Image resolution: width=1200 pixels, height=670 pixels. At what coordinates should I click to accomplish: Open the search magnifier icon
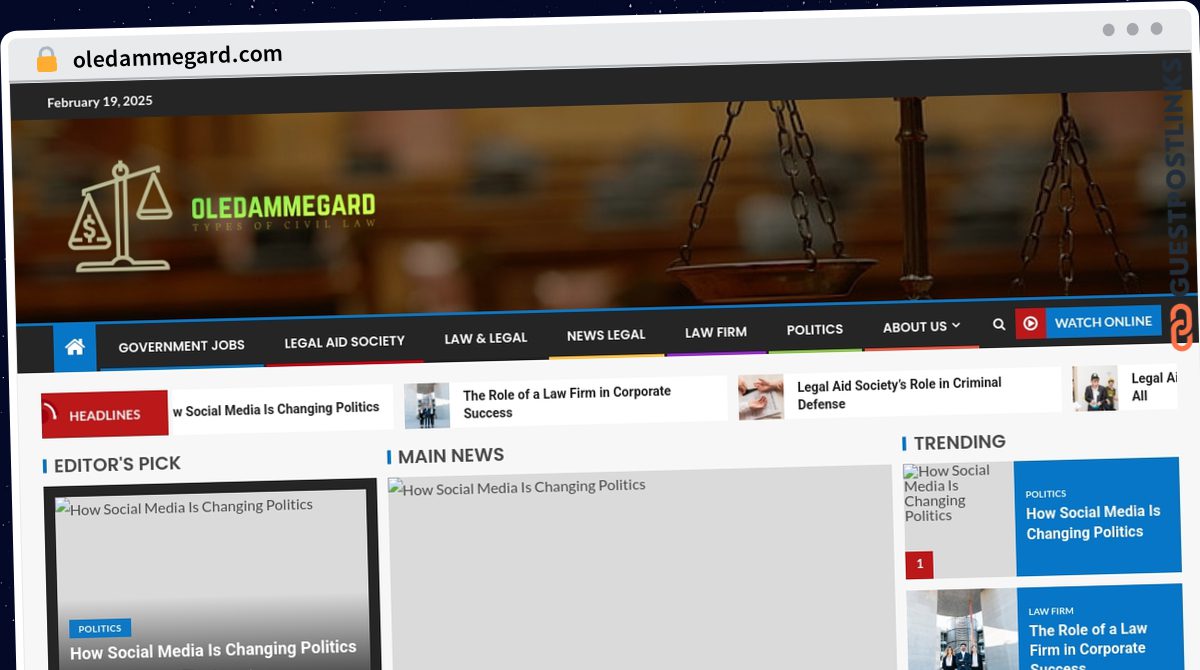pyautogui.click(x=998, y=324)
